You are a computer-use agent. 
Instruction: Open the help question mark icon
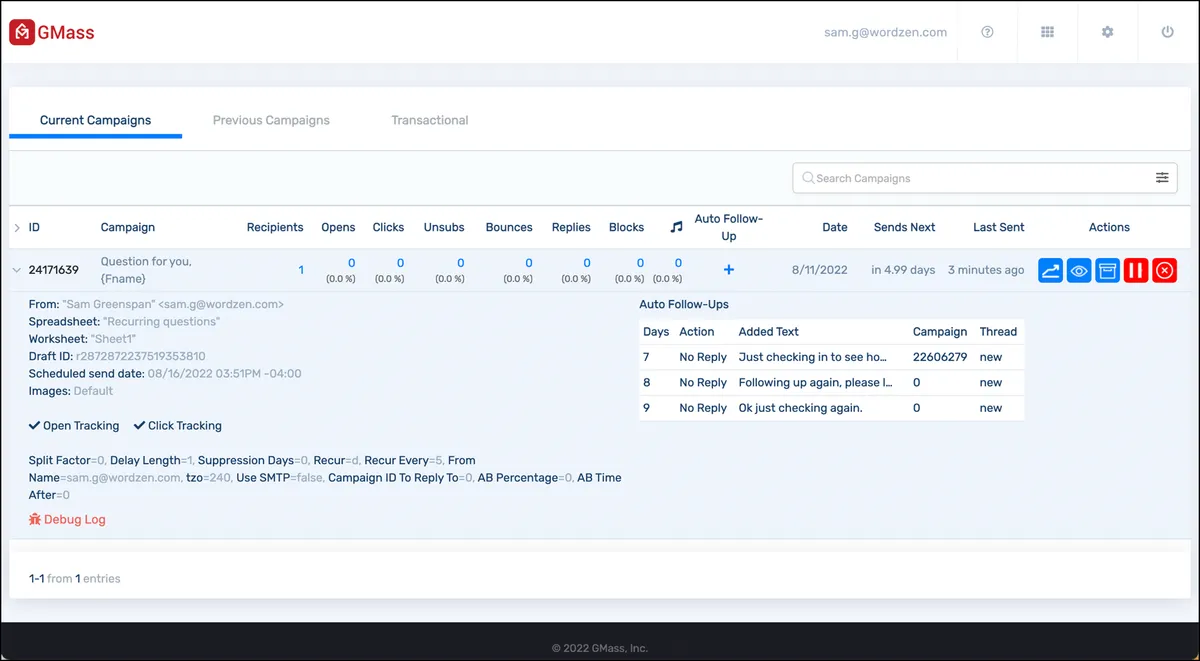coord(987,32)
